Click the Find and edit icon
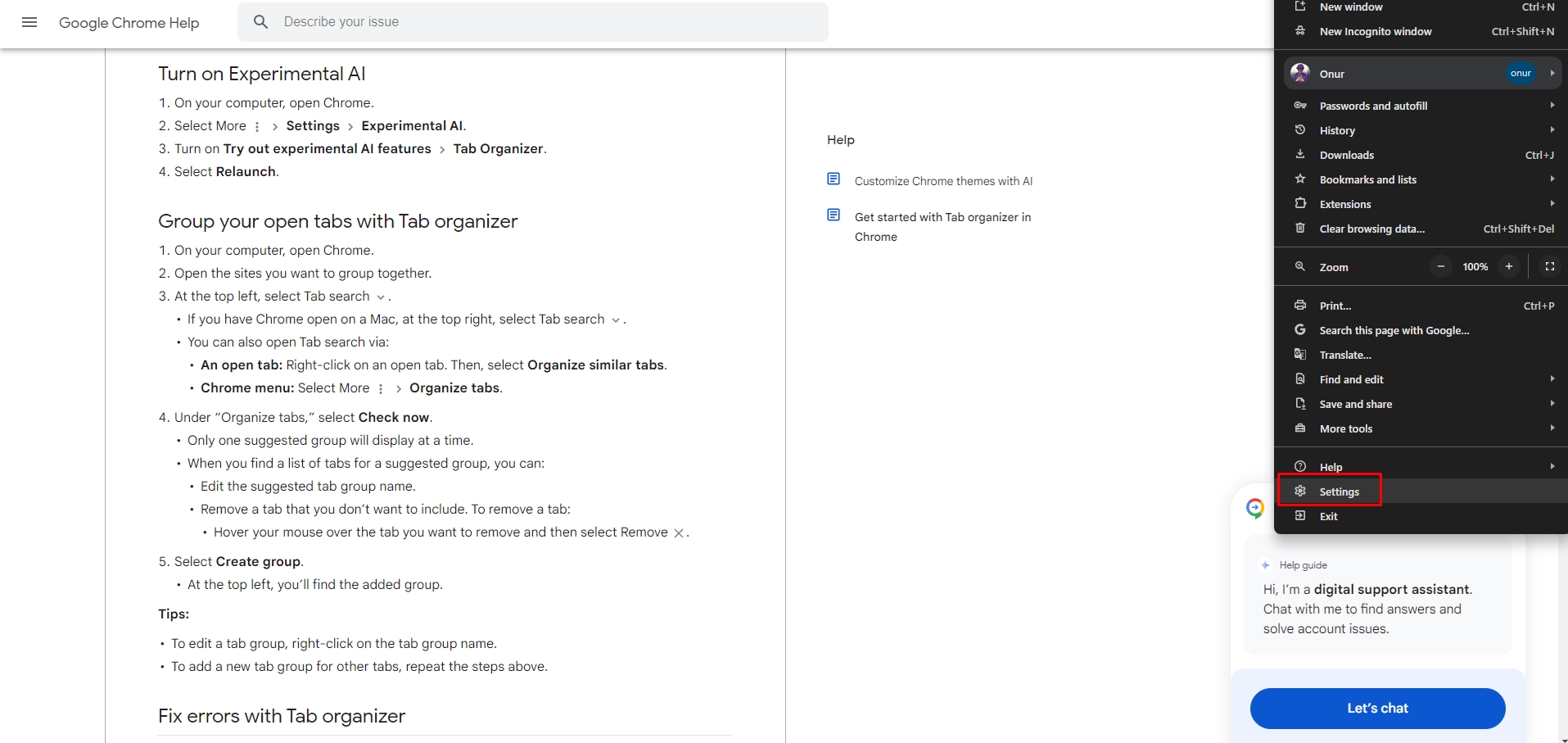This screenshot has height=743, width=1568. 1300,379
